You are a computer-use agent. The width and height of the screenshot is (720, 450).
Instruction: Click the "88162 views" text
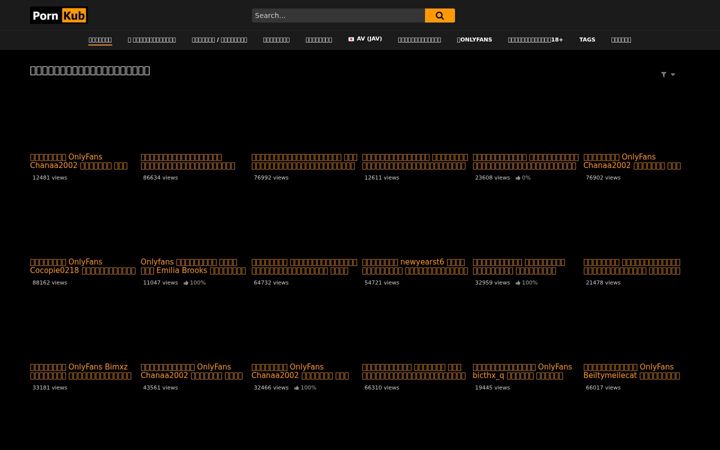coord(50,283)
